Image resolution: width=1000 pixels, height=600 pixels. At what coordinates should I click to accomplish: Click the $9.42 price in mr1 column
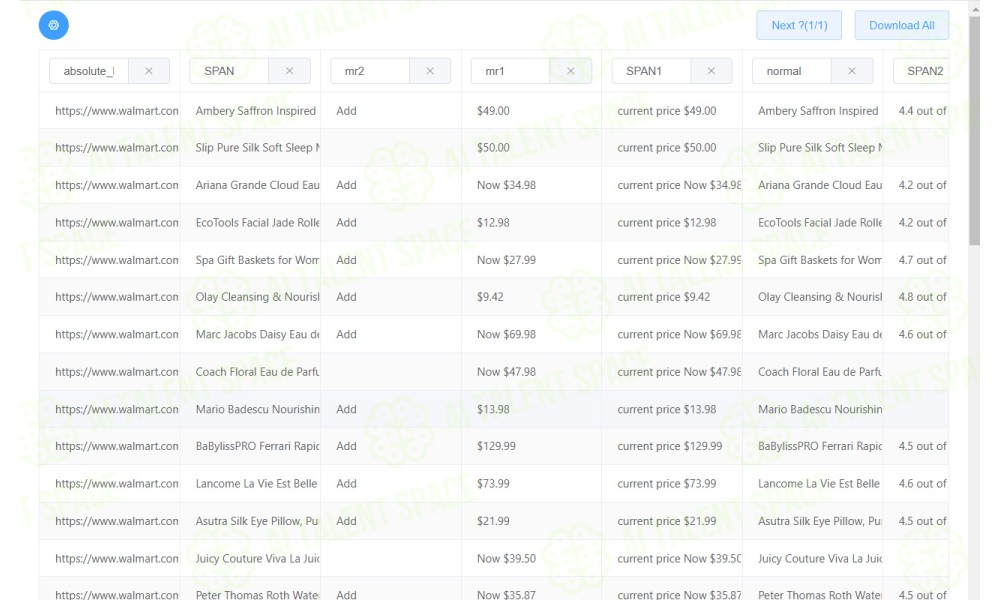490,297
